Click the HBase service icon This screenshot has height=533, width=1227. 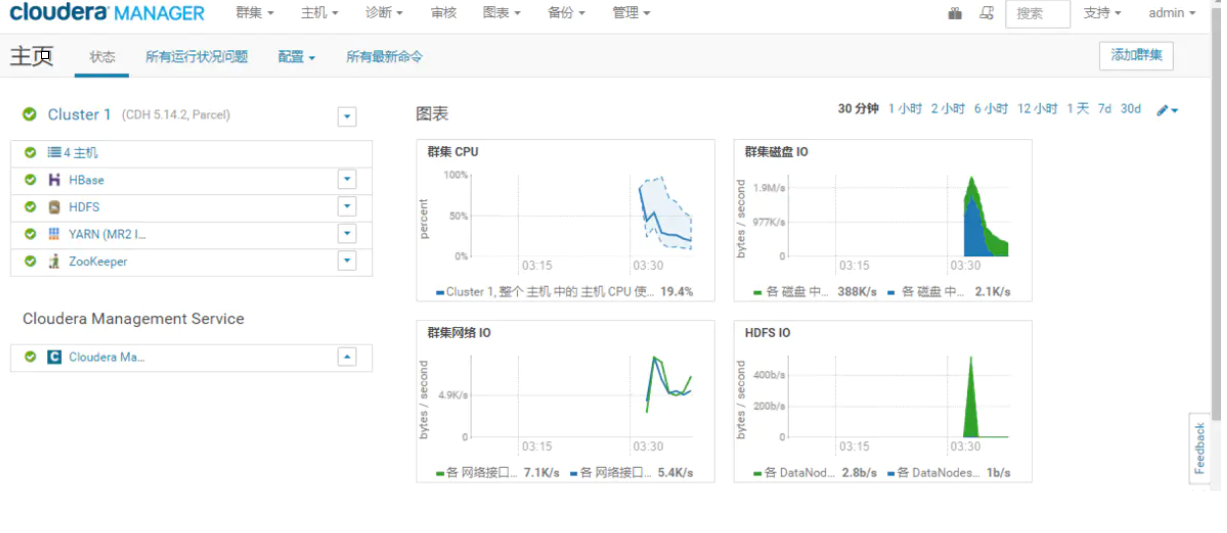pyautogui.click(x=55, y=180)
